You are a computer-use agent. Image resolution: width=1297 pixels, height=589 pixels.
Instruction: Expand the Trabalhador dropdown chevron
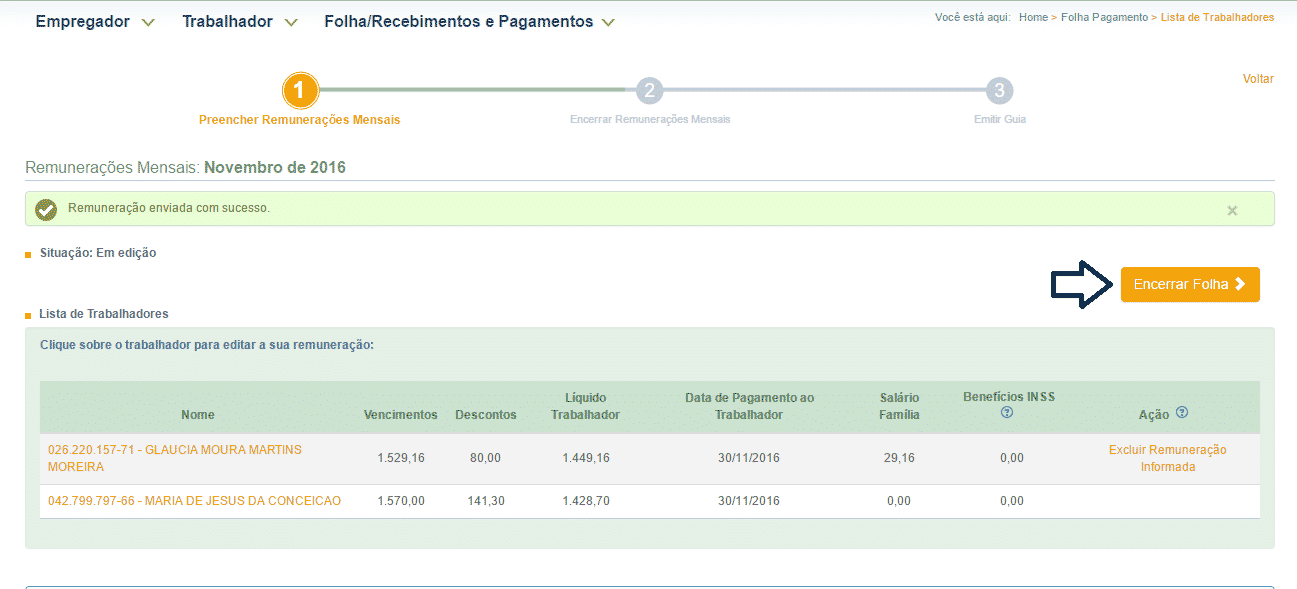point(291,23)
